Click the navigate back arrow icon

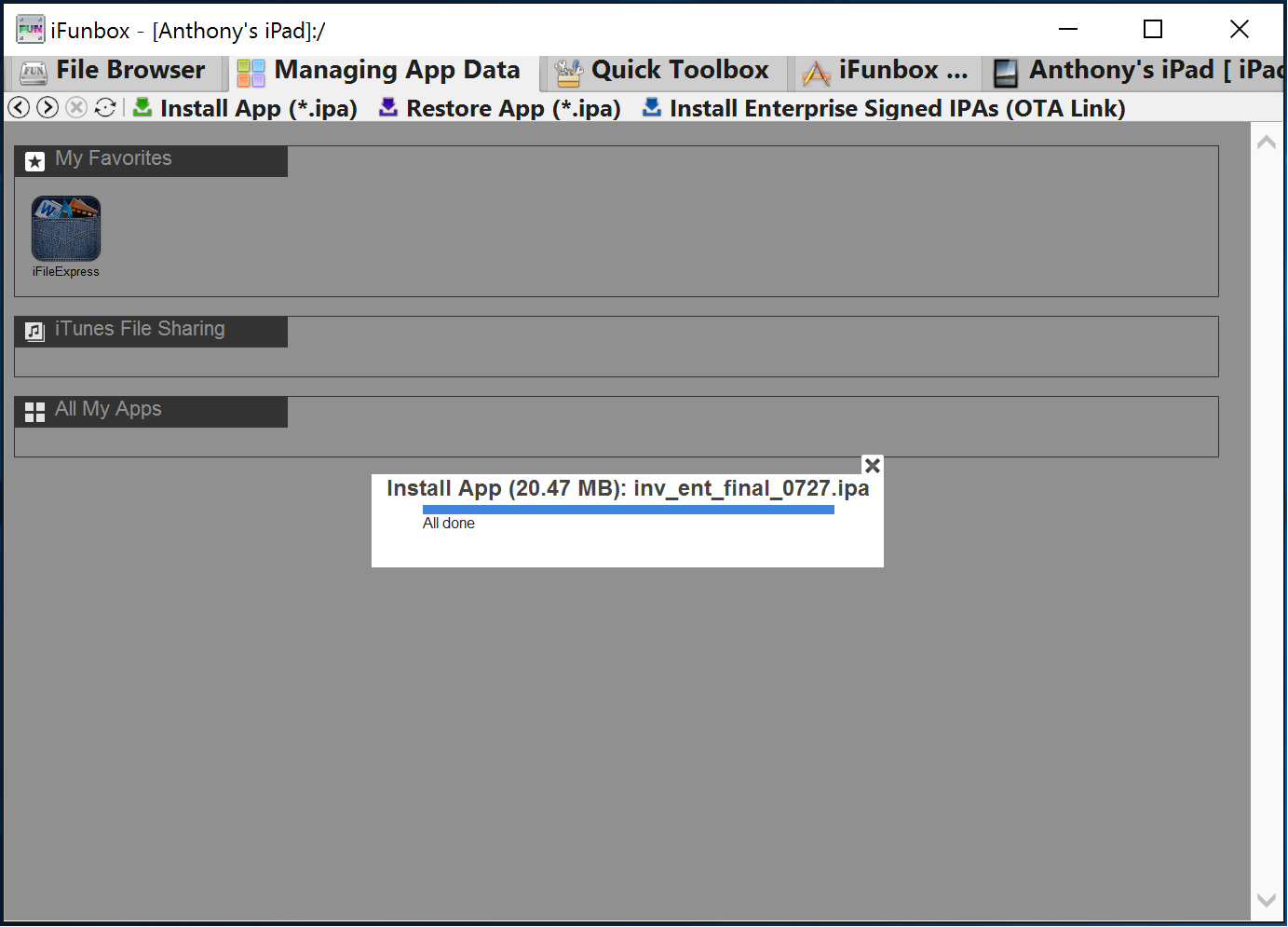(19, 108)
